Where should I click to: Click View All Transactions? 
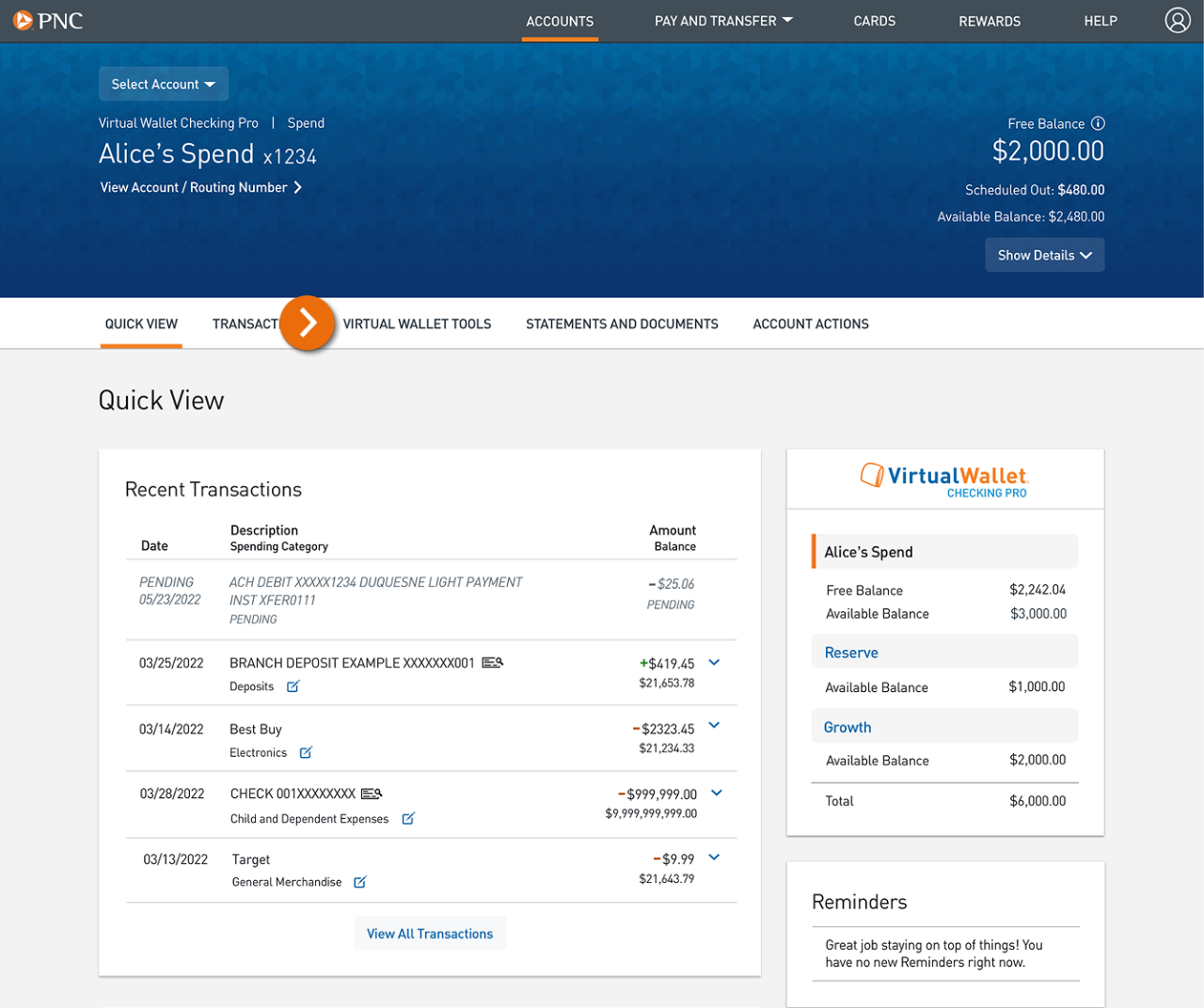point(430,933)
